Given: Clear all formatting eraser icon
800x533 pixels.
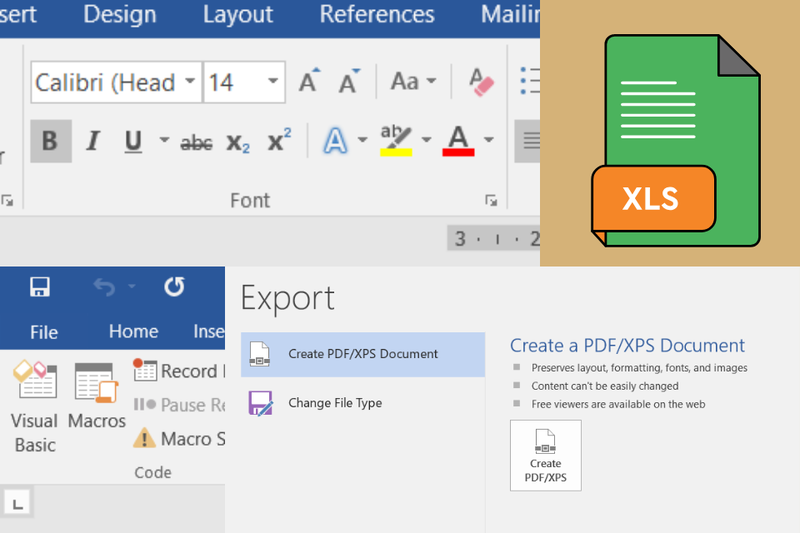Looking at the screenshot, I should click(481, 82).
